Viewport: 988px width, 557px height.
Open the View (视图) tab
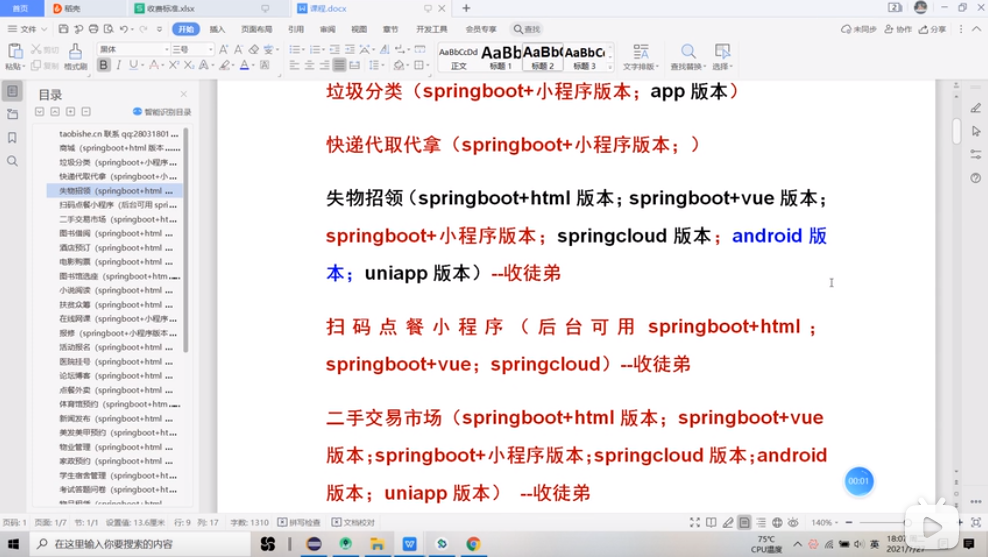coord(359,29)
